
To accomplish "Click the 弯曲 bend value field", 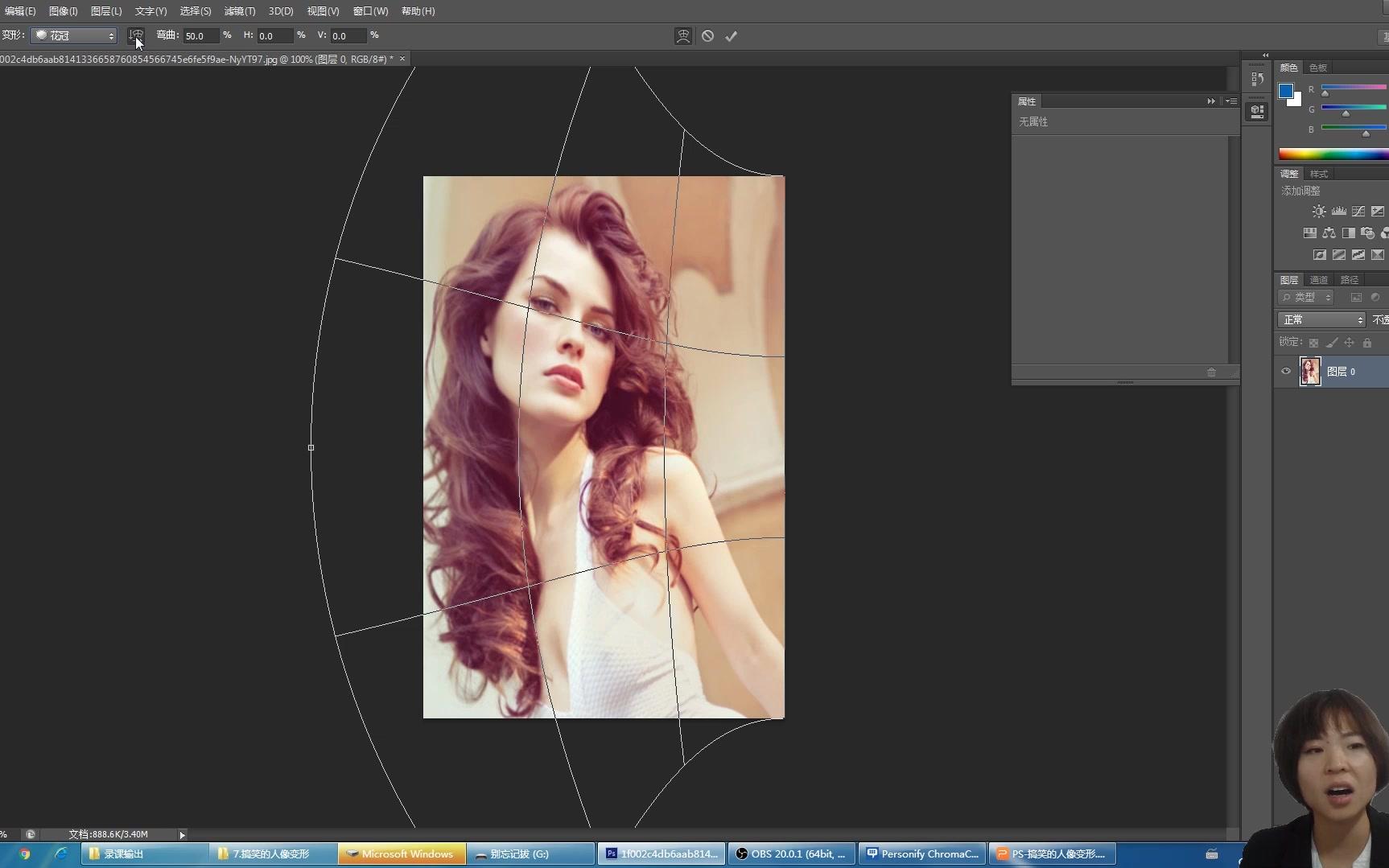I will coord(200,36).
